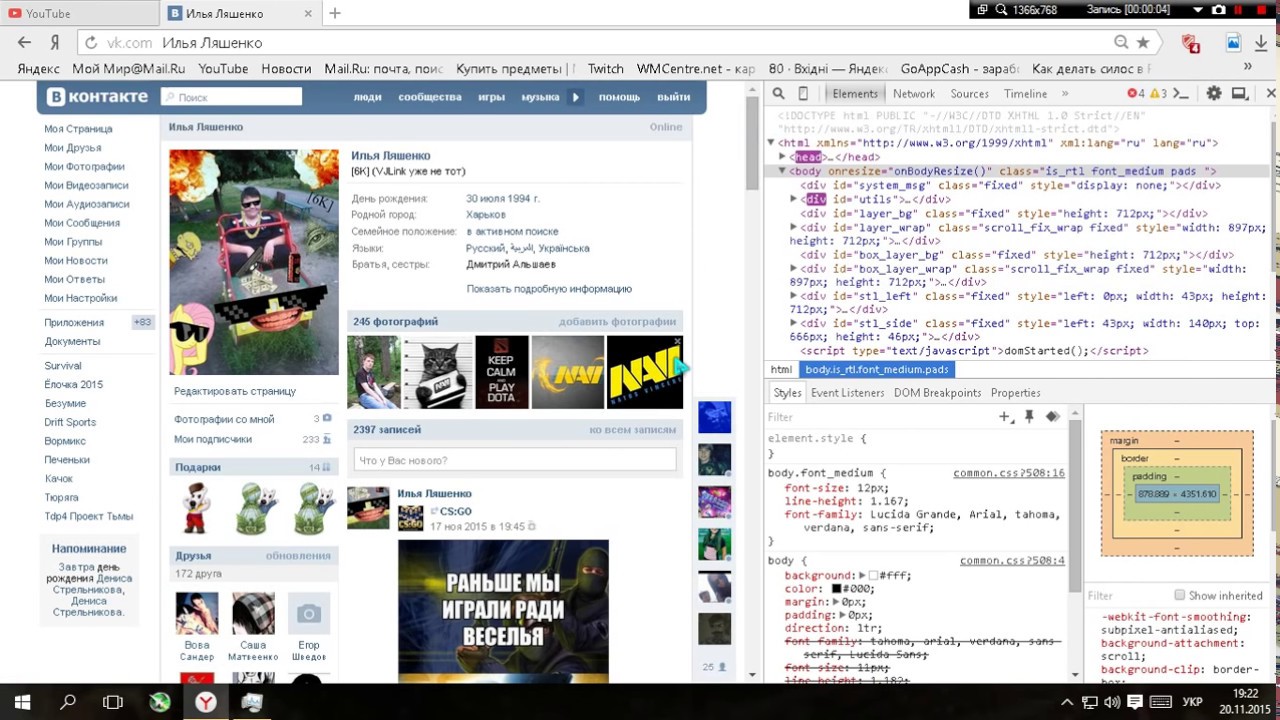Click Показать подробную информацию link

click(549, 289)
